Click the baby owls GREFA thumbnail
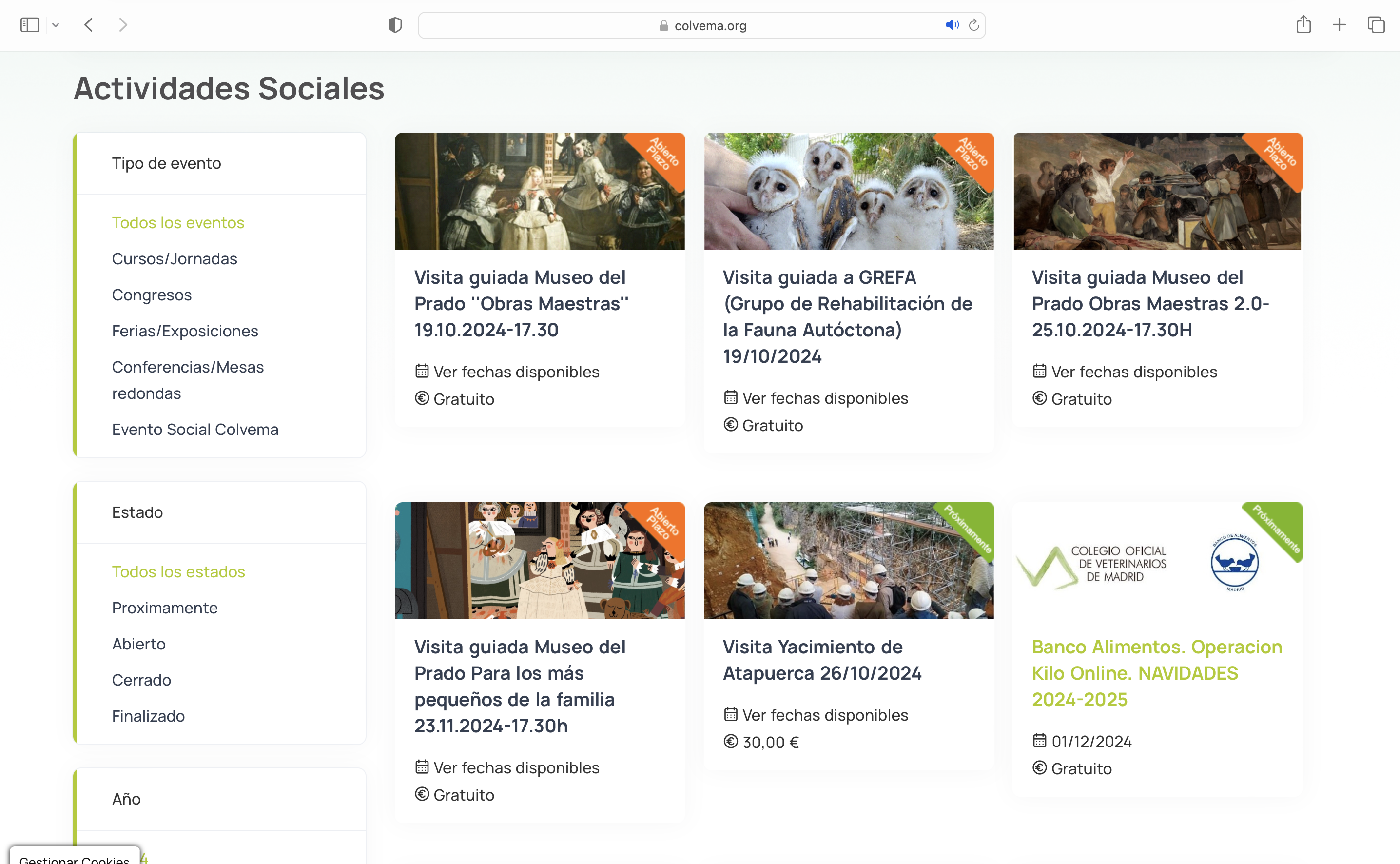Screen dimensions: 1400x864 pos(848,192)
